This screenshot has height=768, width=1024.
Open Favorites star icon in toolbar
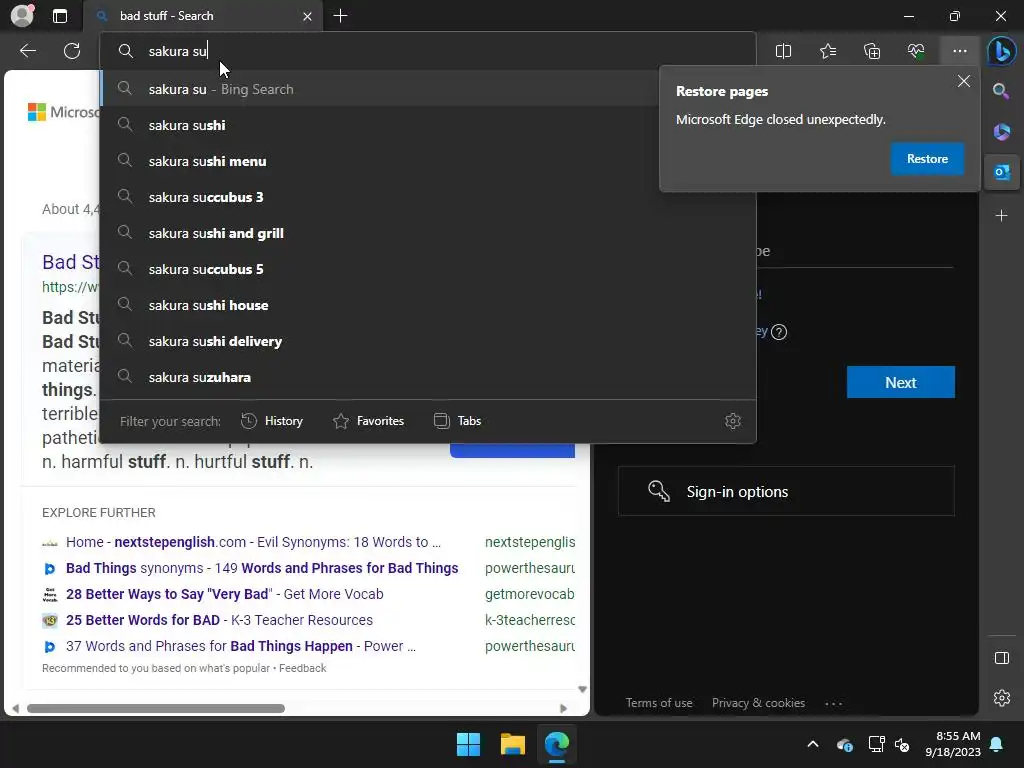(827, 51)
